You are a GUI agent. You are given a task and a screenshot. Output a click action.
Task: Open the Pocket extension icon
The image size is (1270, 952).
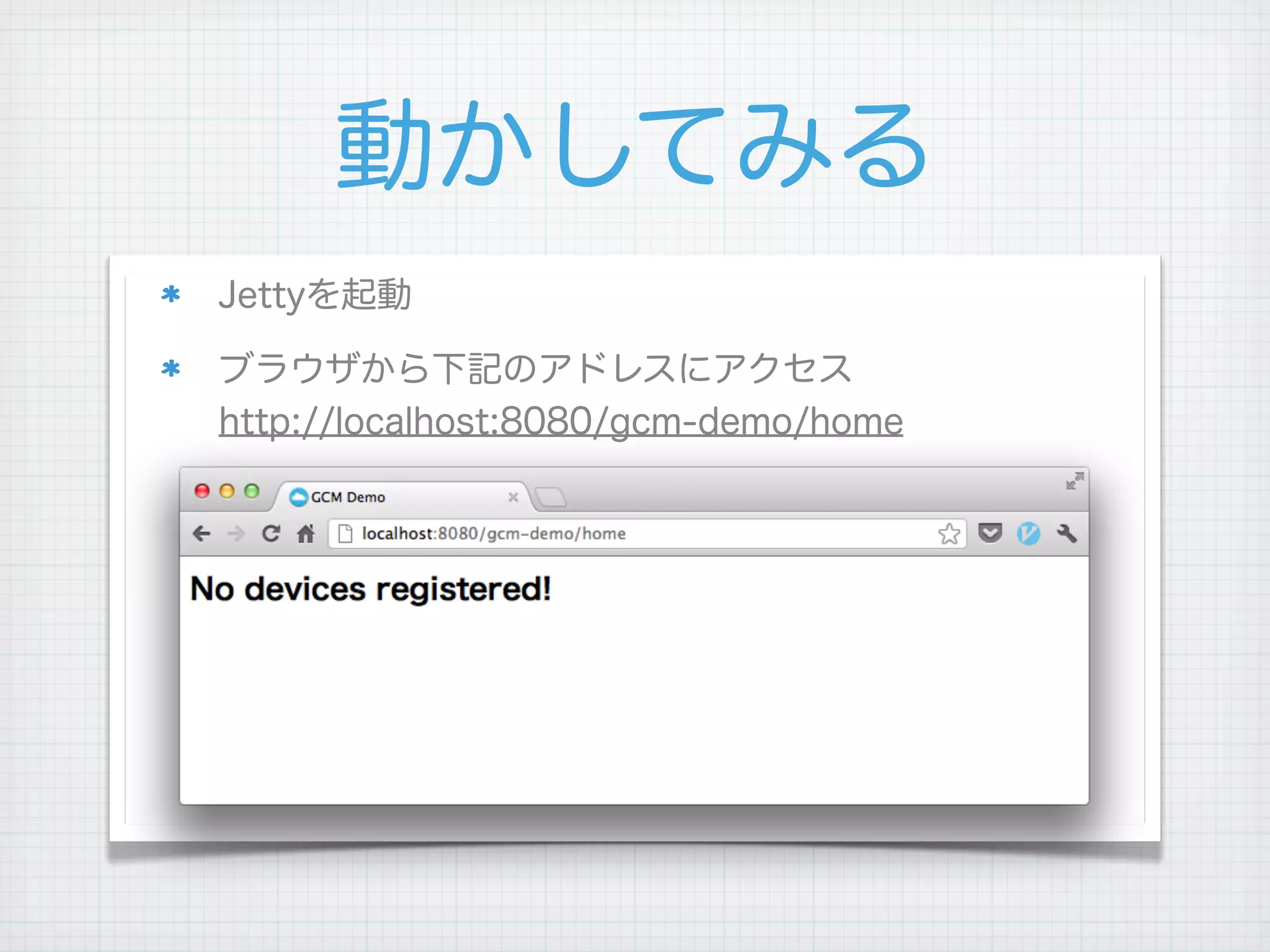click(x=990, y=533)
